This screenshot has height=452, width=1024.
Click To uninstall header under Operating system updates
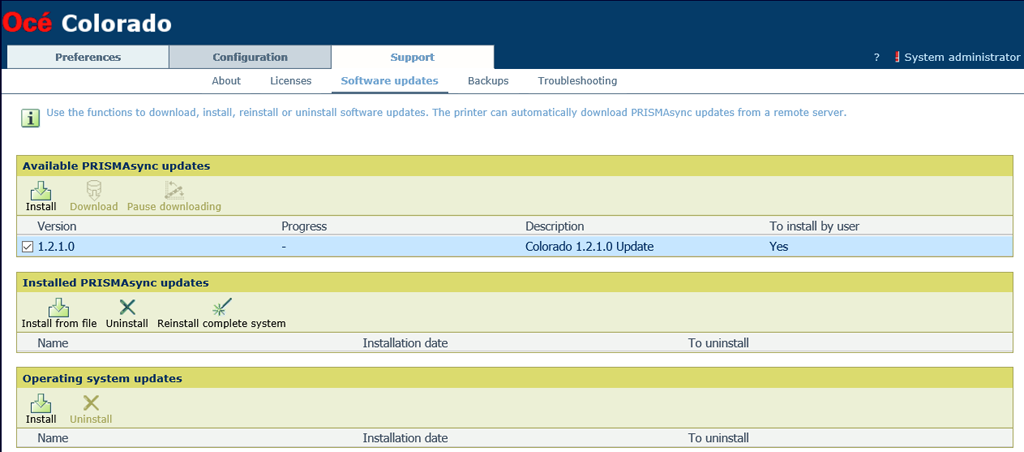(x=718, y=438)
